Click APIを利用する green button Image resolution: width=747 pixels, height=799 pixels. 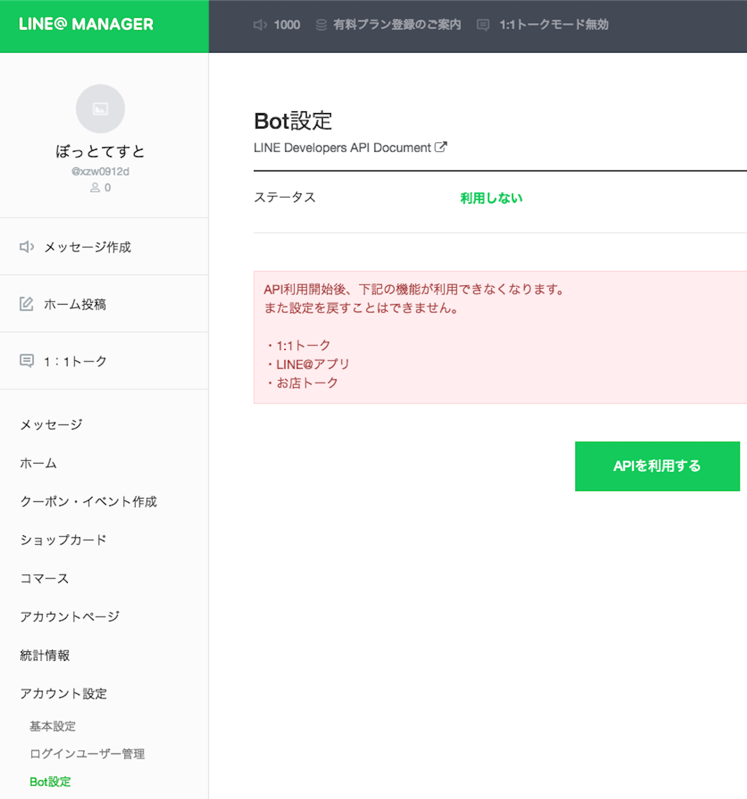[x=657, y=466]
